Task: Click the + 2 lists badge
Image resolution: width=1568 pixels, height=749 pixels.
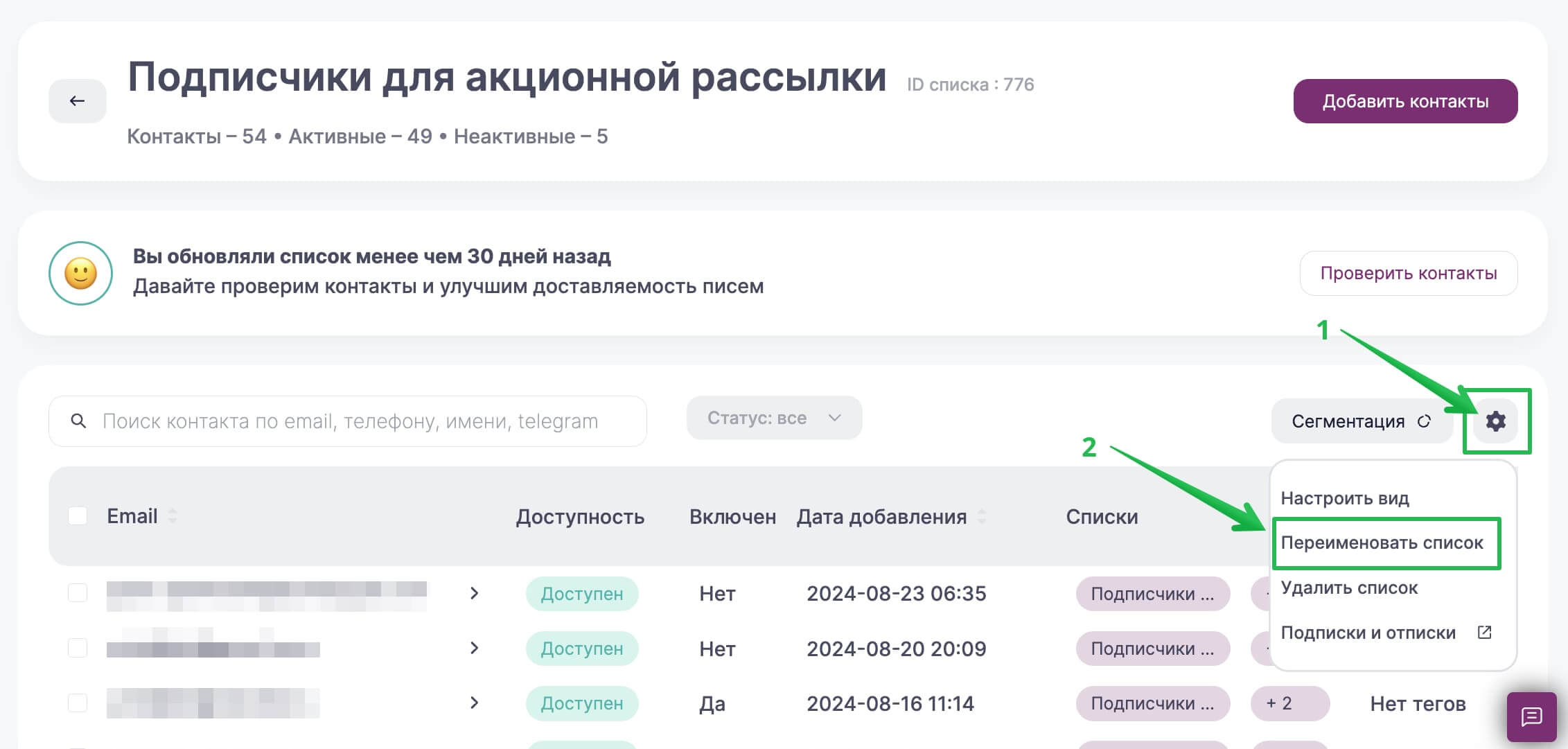Action: pos(1289,703)
